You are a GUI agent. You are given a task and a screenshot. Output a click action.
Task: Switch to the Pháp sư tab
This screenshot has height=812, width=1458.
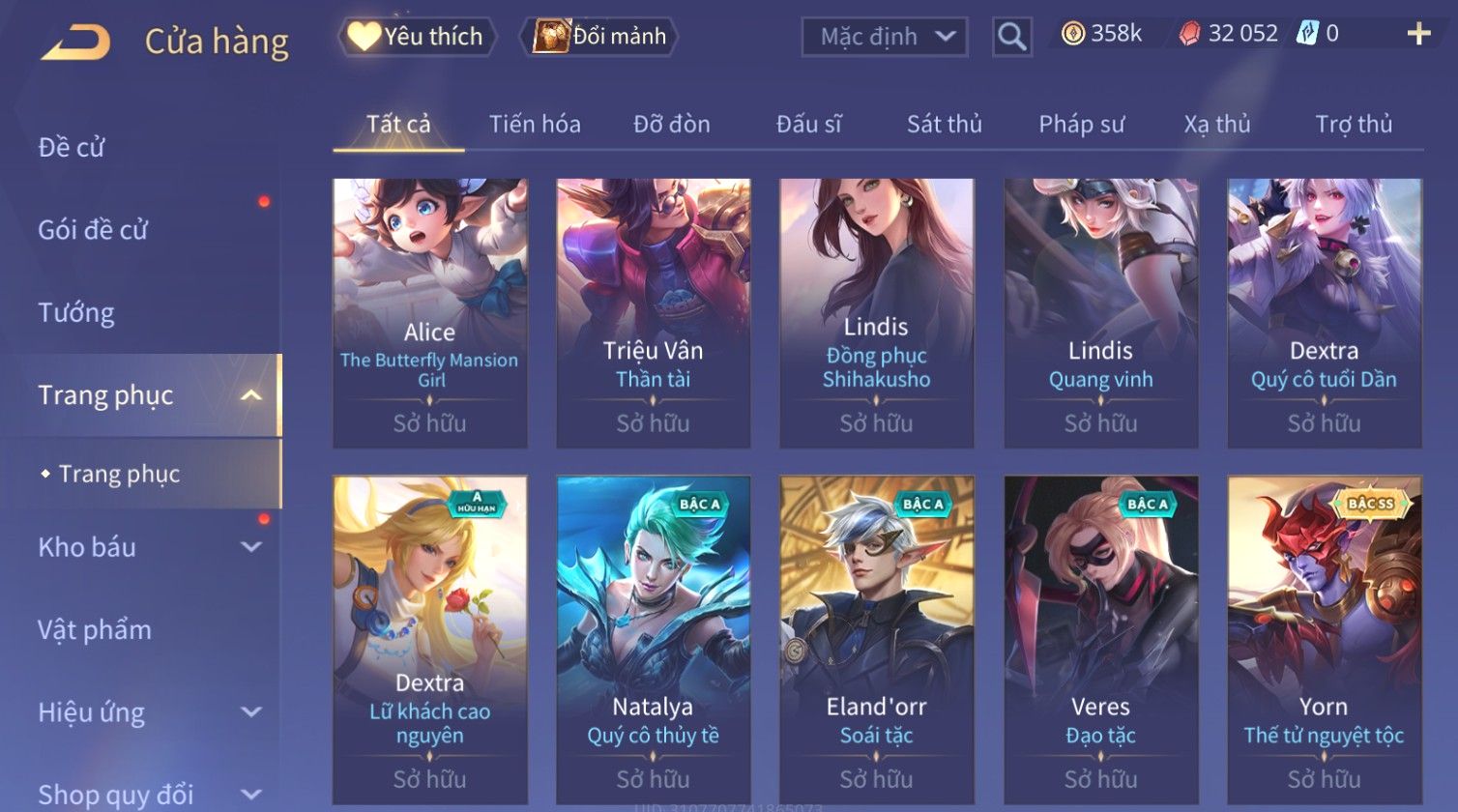[x=1081, y=124]
